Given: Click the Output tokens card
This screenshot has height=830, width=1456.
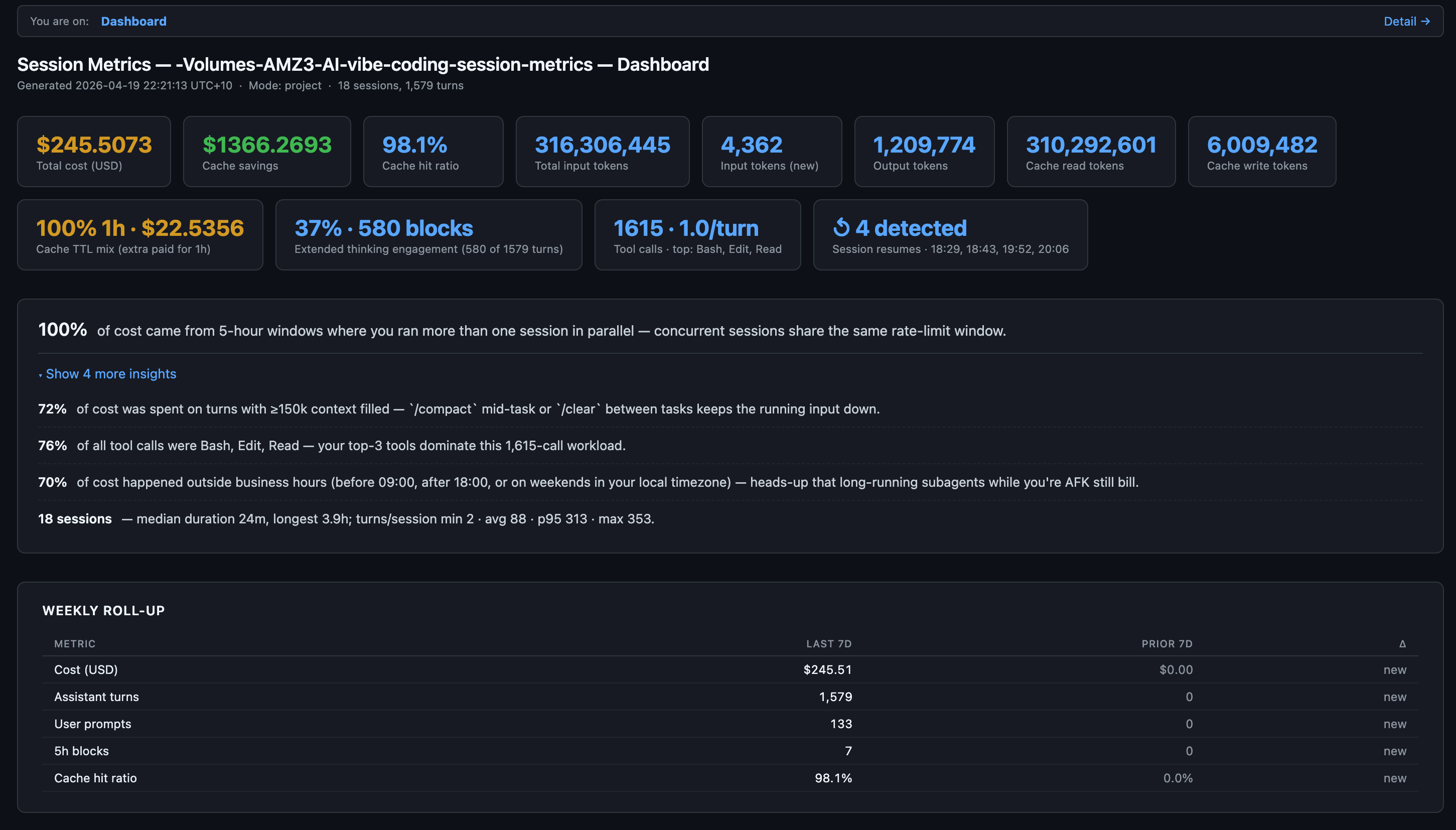Looking at the screenshot, I should click(924, 152).
